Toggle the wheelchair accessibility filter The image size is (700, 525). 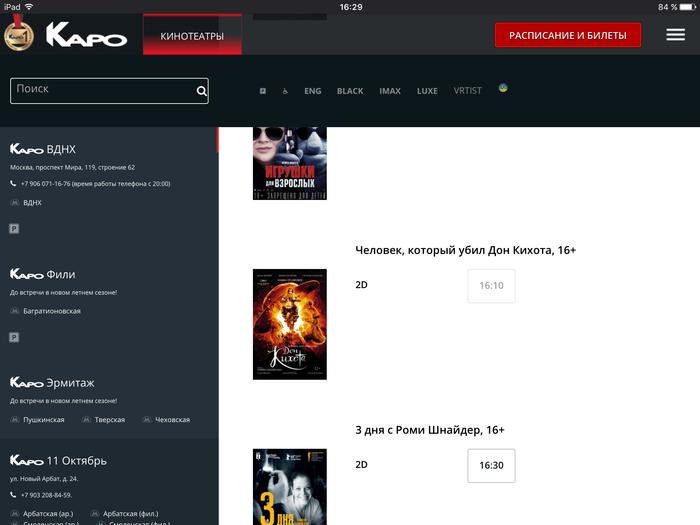tap(284, 91)
